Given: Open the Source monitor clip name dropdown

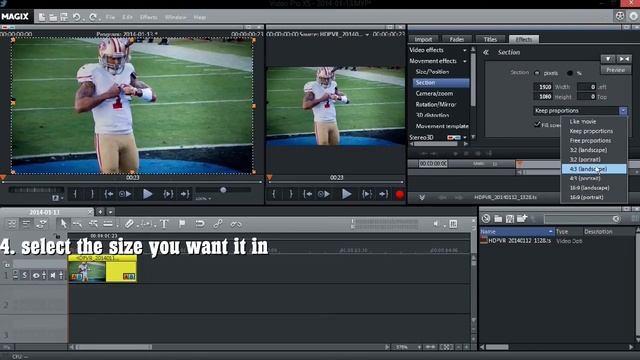Looking at the screenshot, I should coord(367,34).
